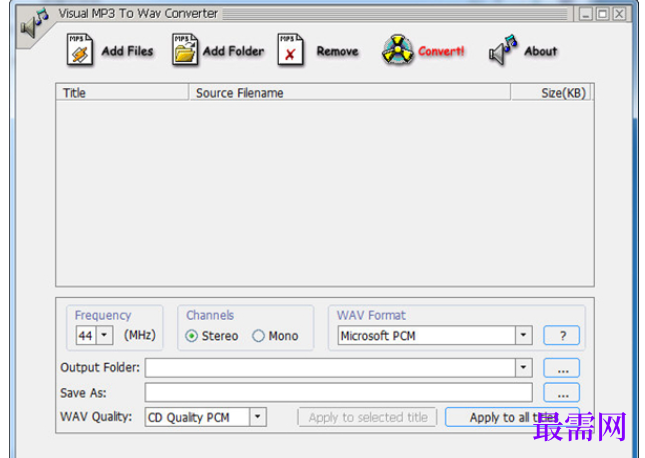The image size is (645, 458).
Task: Click the About speaker icon
Action: [503, 50]
